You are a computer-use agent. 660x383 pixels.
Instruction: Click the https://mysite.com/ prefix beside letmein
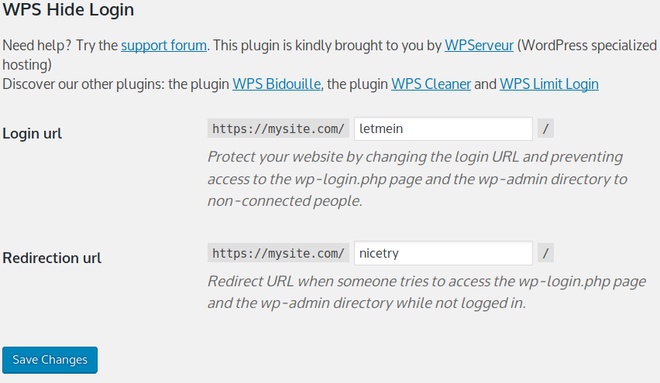[x=278, y=128]
